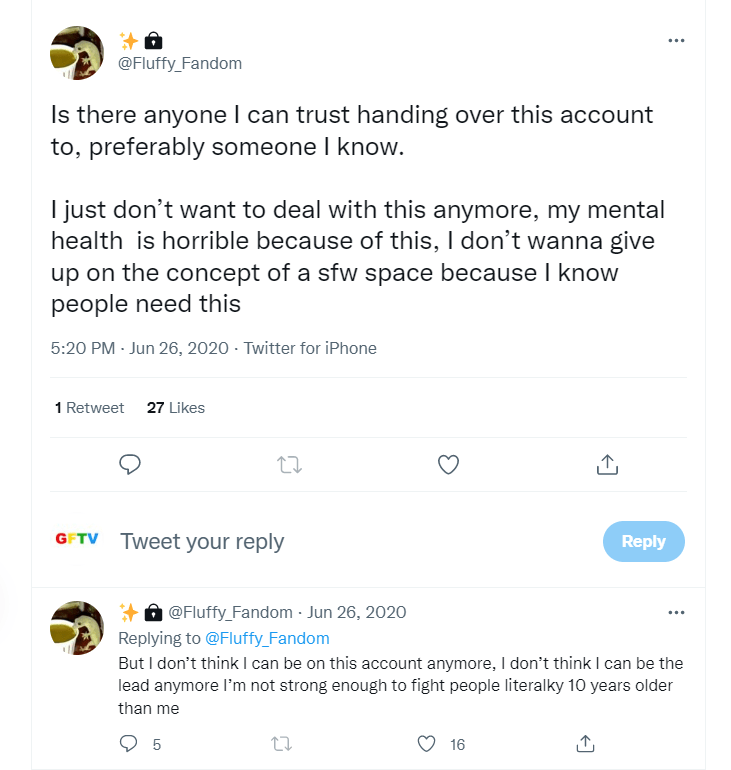View the 1 Retweet list
The image size is (731, 770).
pyautogui.click(x=90, y=407)
